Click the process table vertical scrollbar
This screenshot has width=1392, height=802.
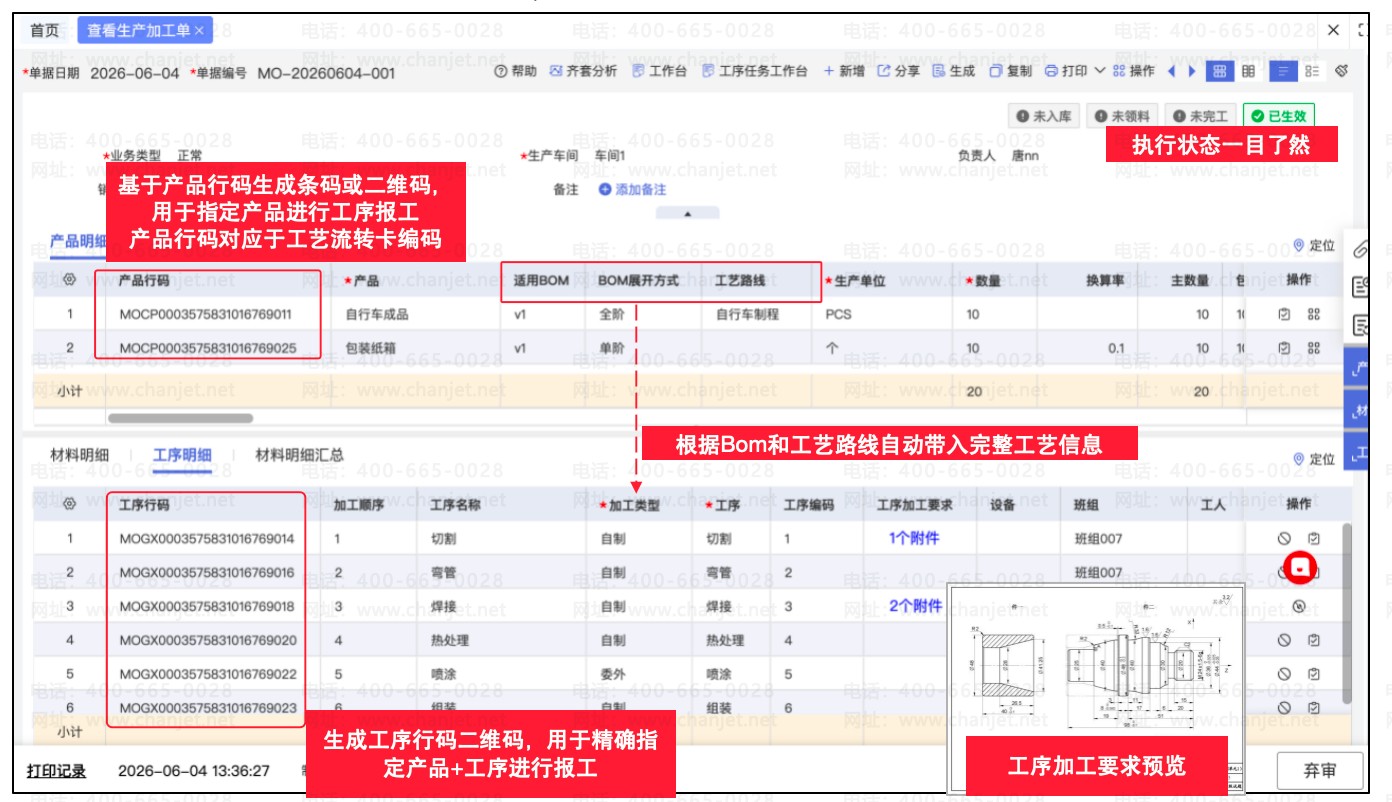click(1346, 612)
